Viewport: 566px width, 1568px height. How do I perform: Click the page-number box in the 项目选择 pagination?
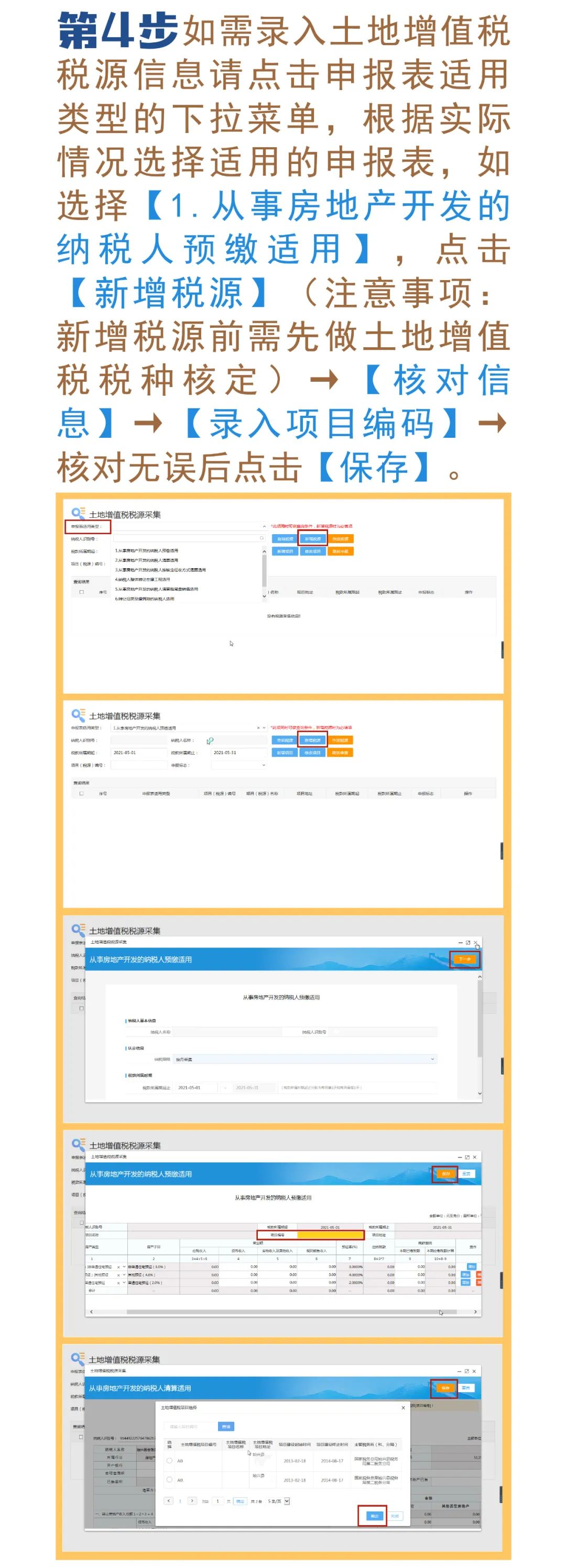[217, 1501]
